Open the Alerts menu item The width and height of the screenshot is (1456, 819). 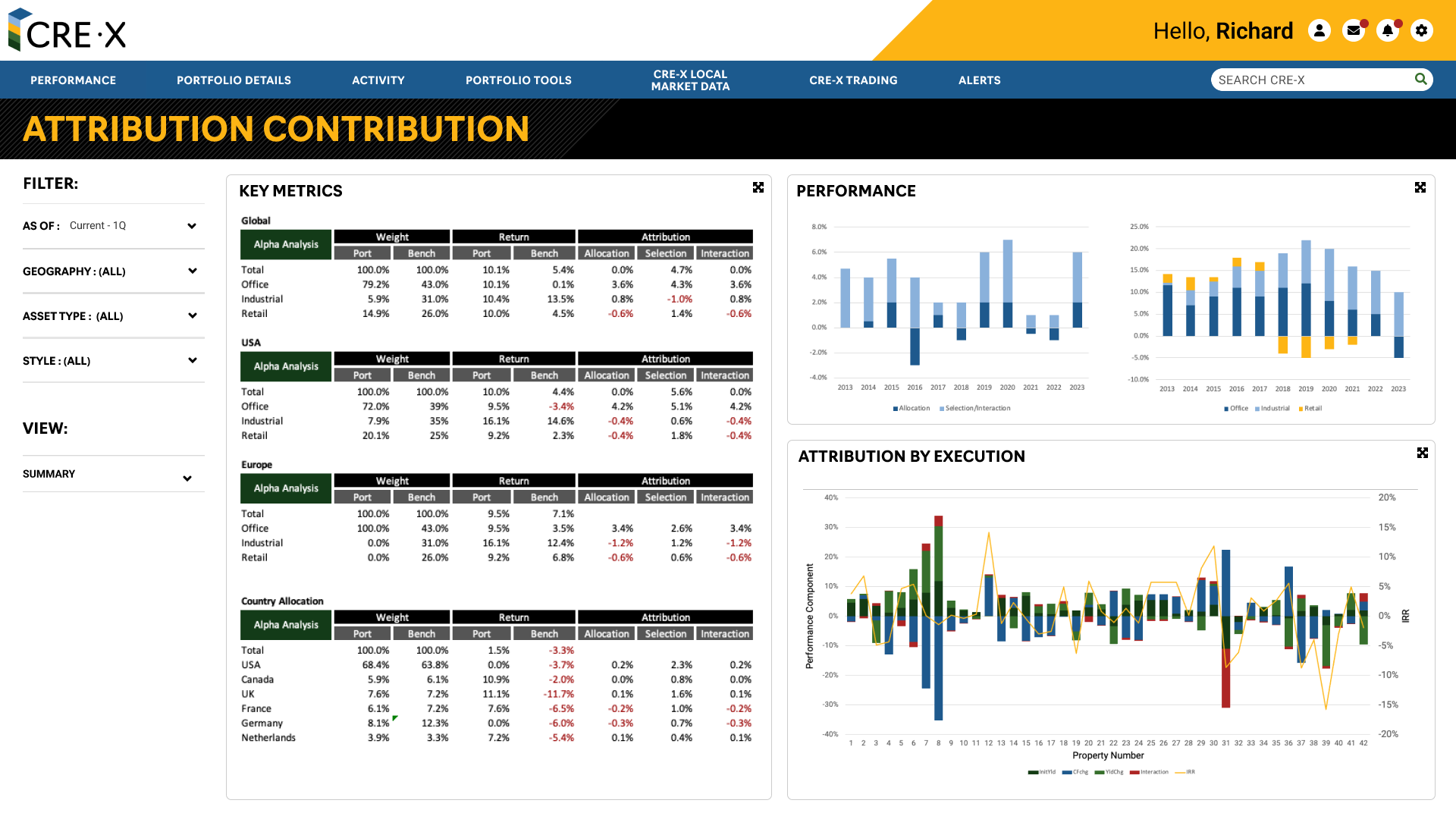(x=979, y=80)
